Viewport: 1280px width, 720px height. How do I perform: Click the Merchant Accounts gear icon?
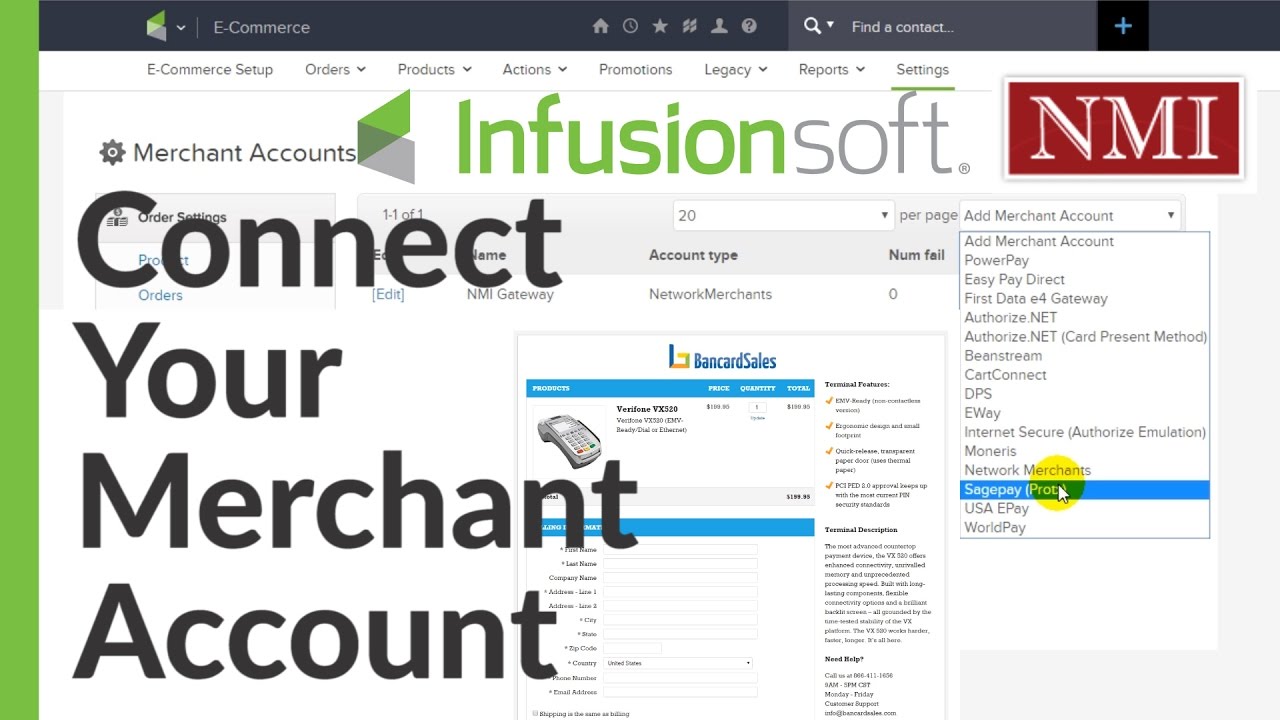(x=112, y=153)
